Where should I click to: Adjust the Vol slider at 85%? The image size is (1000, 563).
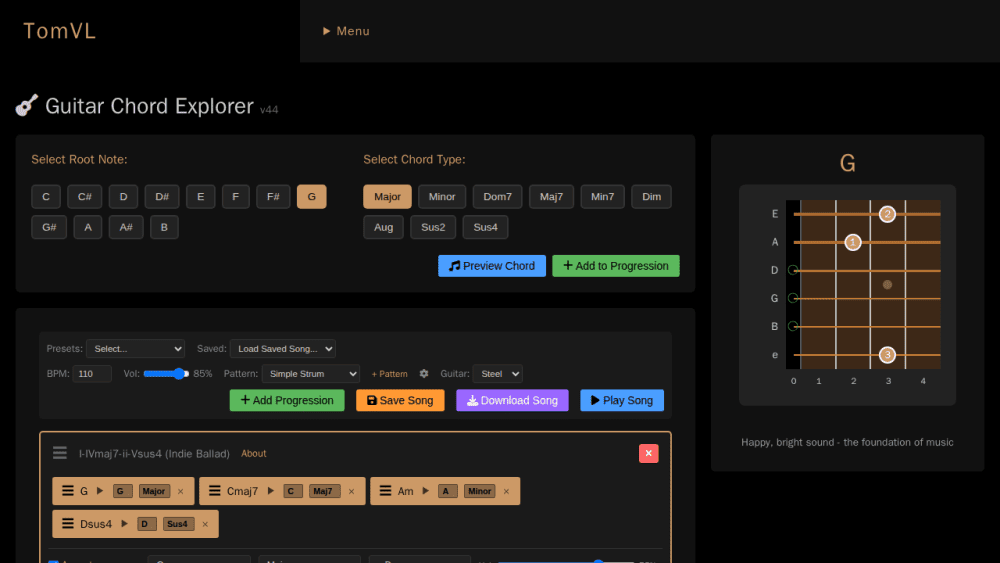(x=166, y=374)
